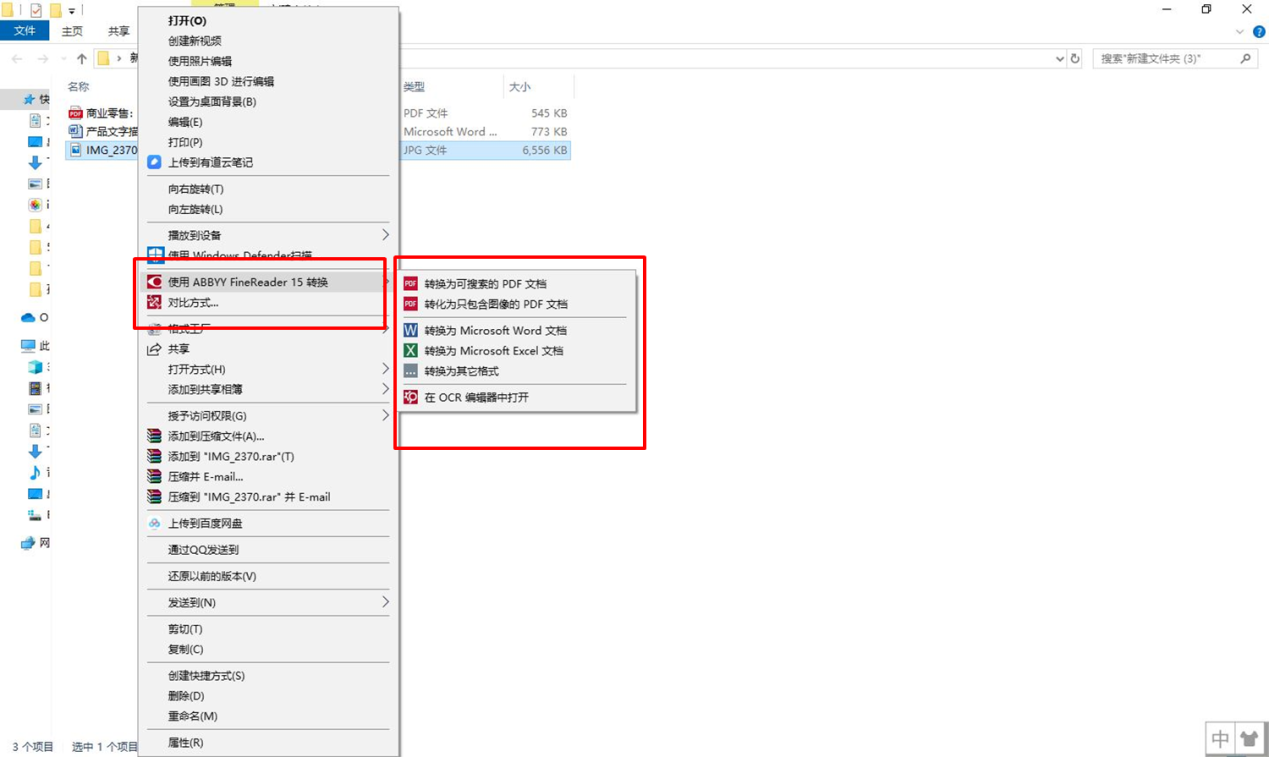
Task: Click the refresh icon next to the address bar
Action: pyautogui.click(x=1075, y=59)
